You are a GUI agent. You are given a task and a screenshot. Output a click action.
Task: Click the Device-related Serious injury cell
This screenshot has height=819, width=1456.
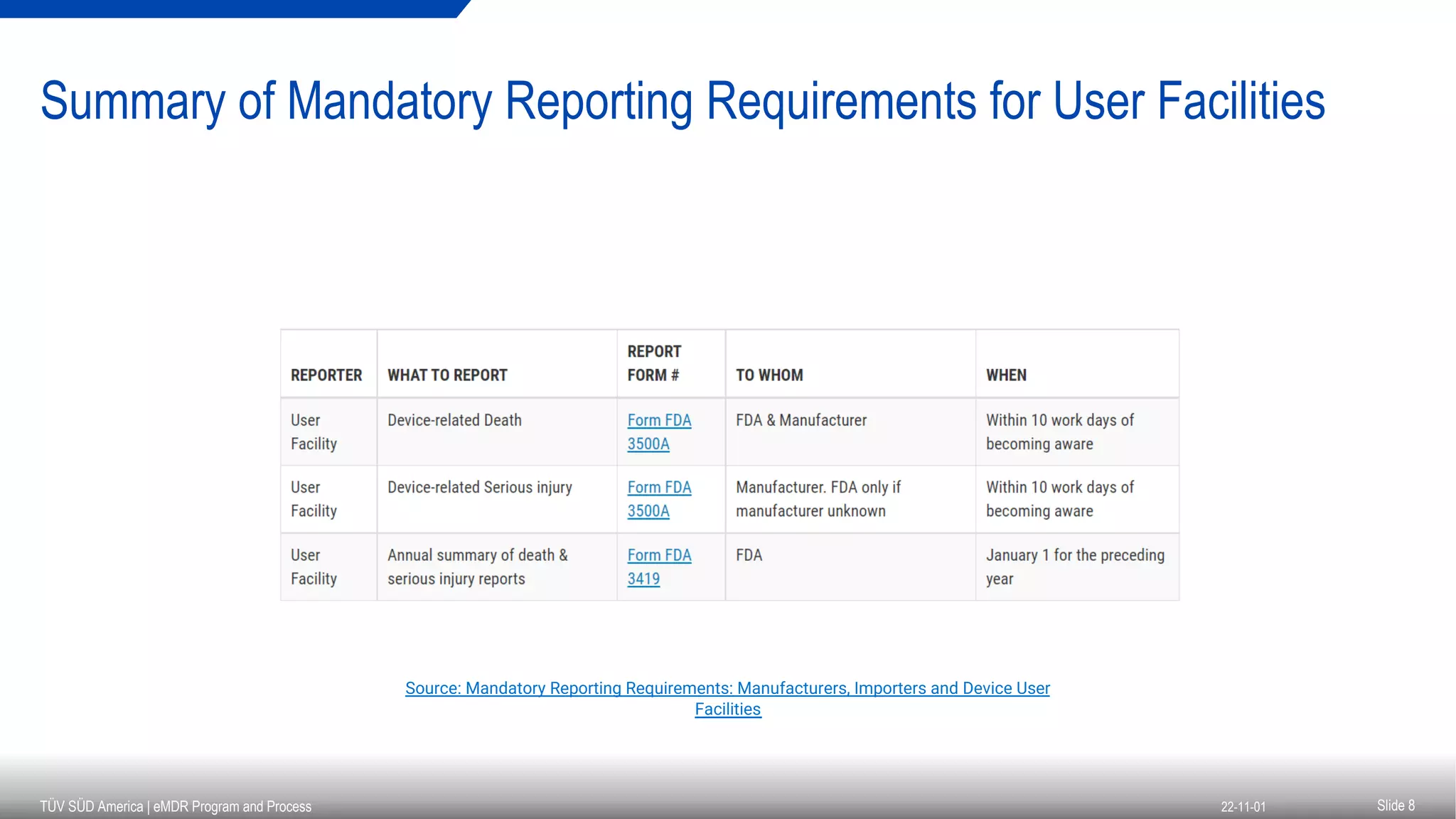(480, 488)
